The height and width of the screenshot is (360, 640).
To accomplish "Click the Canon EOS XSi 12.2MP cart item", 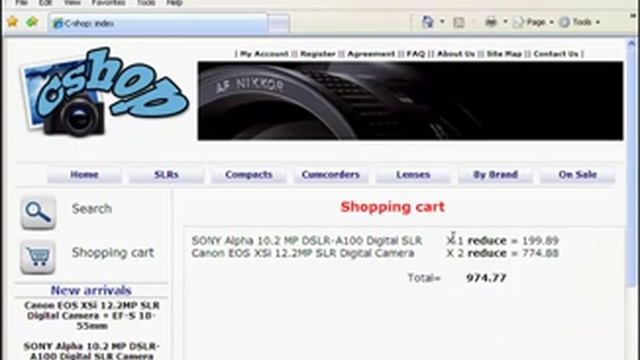I will pos(303,253).
